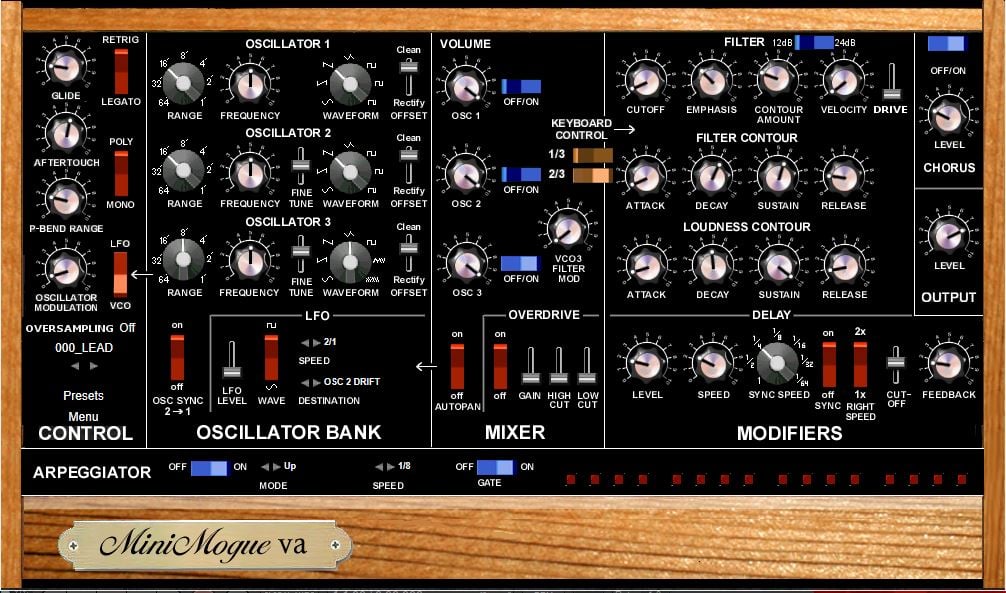Click the Filter Drive slider
The width and height of the screenshot is (1006, 593).
click(x=892, y=82)
